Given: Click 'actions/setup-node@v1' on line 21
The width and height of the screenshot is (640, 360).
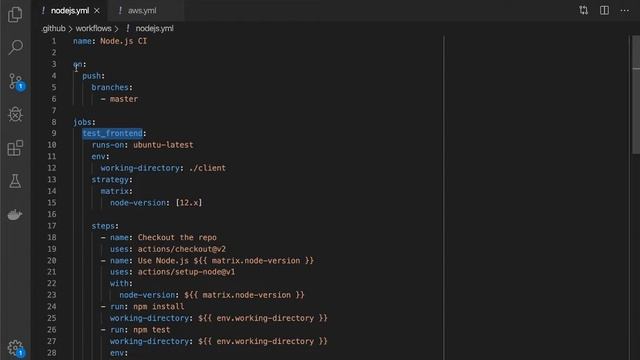Looking at the screenshot, I should pyautogui.click(x=187, y=272).
